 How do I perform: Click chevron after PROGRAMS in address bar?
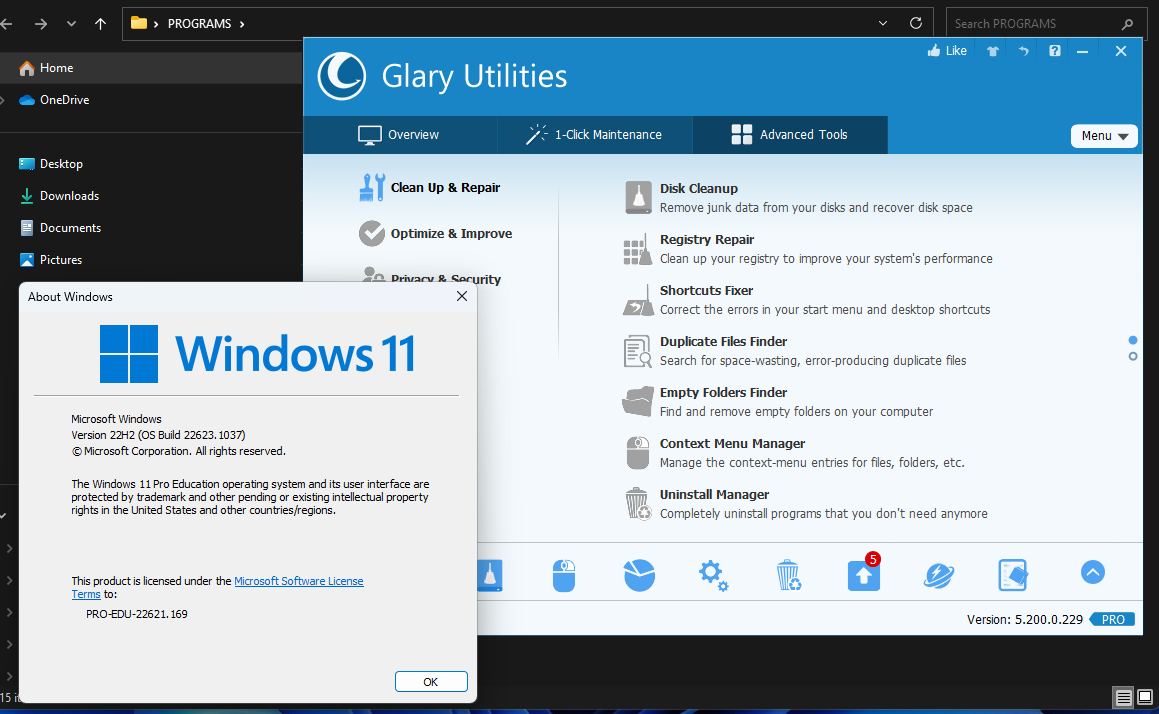tap(242, 24)
